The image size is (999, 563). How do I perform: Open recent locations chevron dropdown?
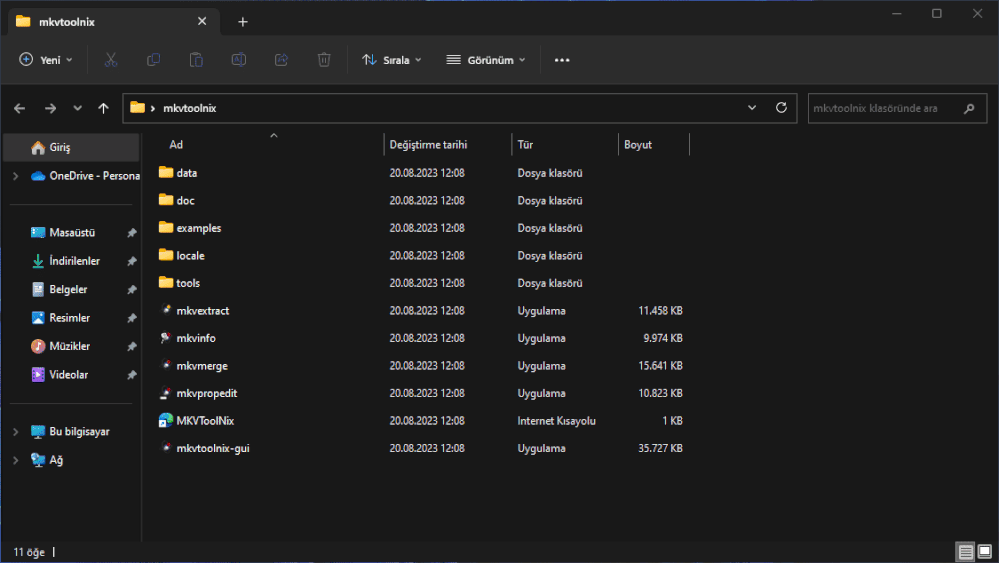[77, 108]
